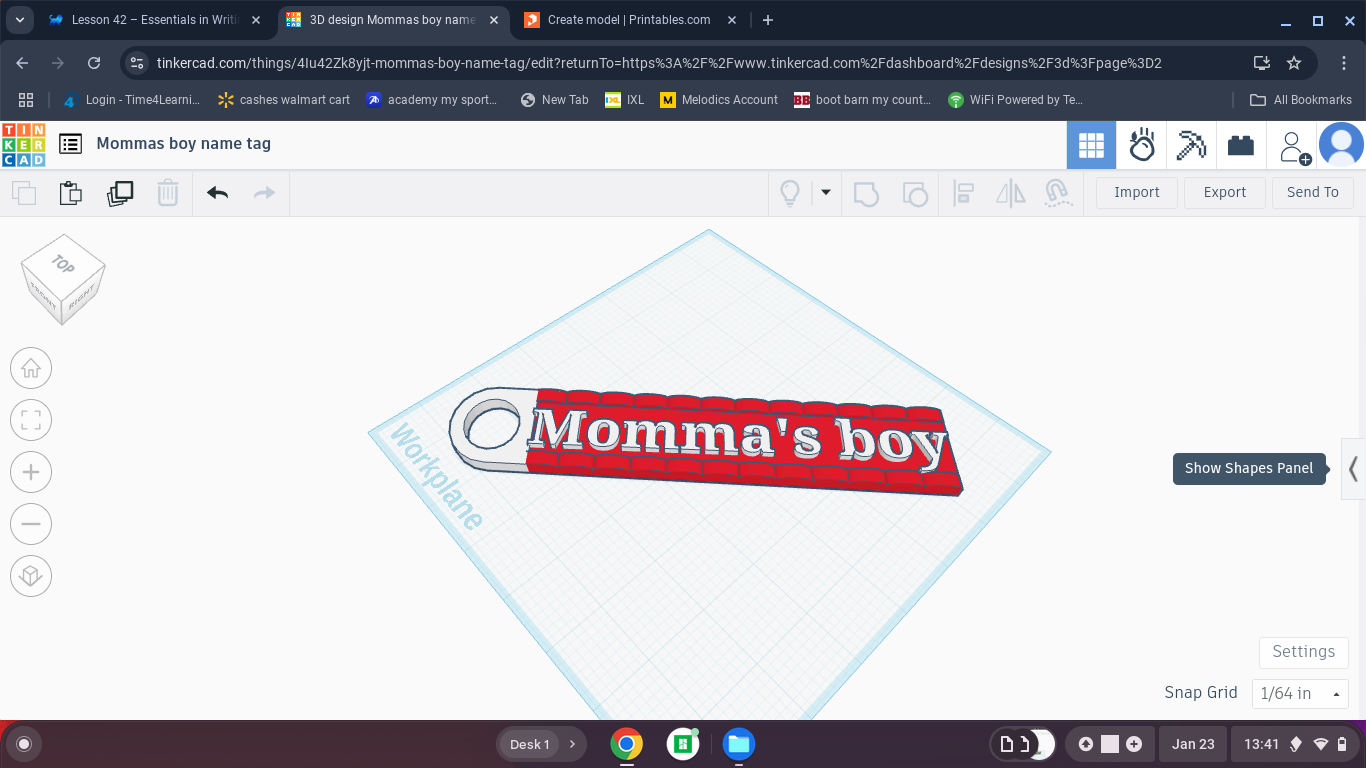Open the All Bookmarks folder
Viewport: 1366px width, 768px height.
(x=1301, y=100)
